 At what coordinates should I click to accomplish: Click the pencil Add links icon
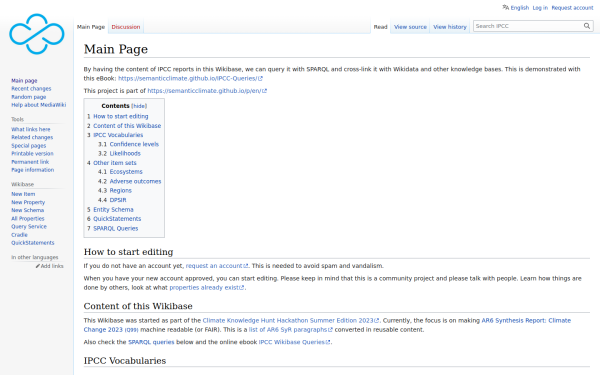(38, 266)
